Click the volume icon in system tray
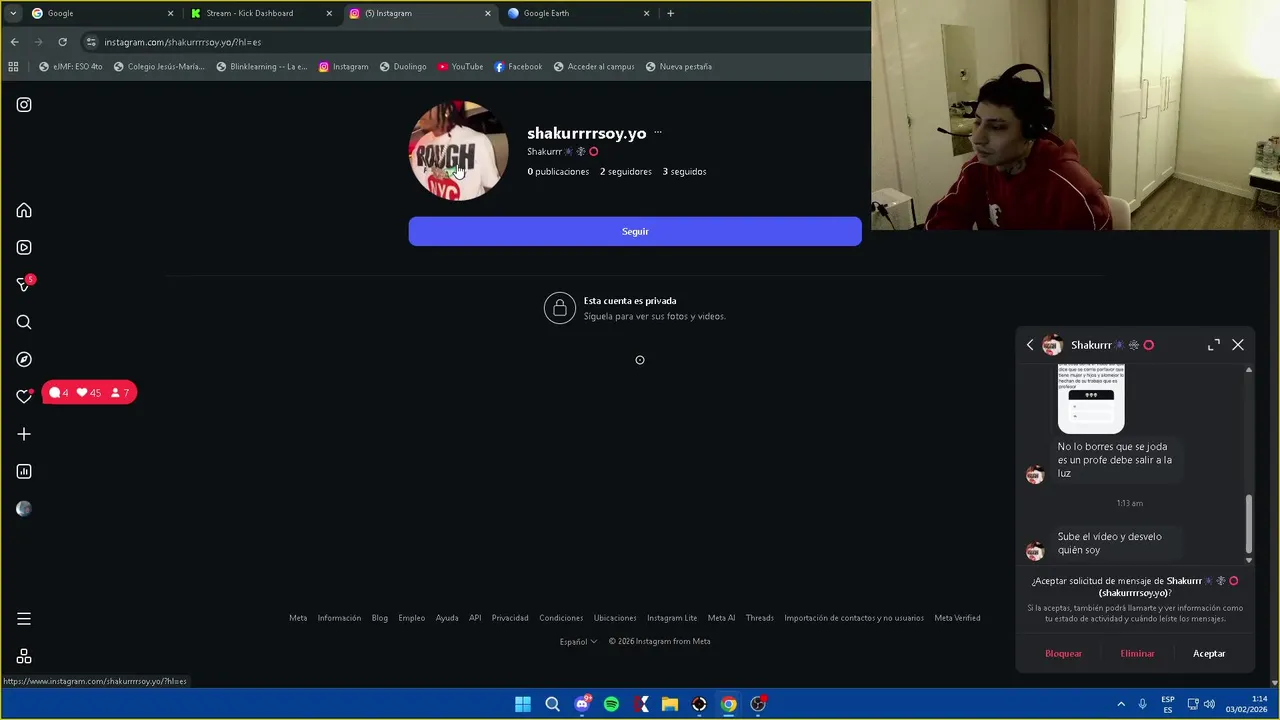This screenshot has width=1280, height=720. point(1209,704)
